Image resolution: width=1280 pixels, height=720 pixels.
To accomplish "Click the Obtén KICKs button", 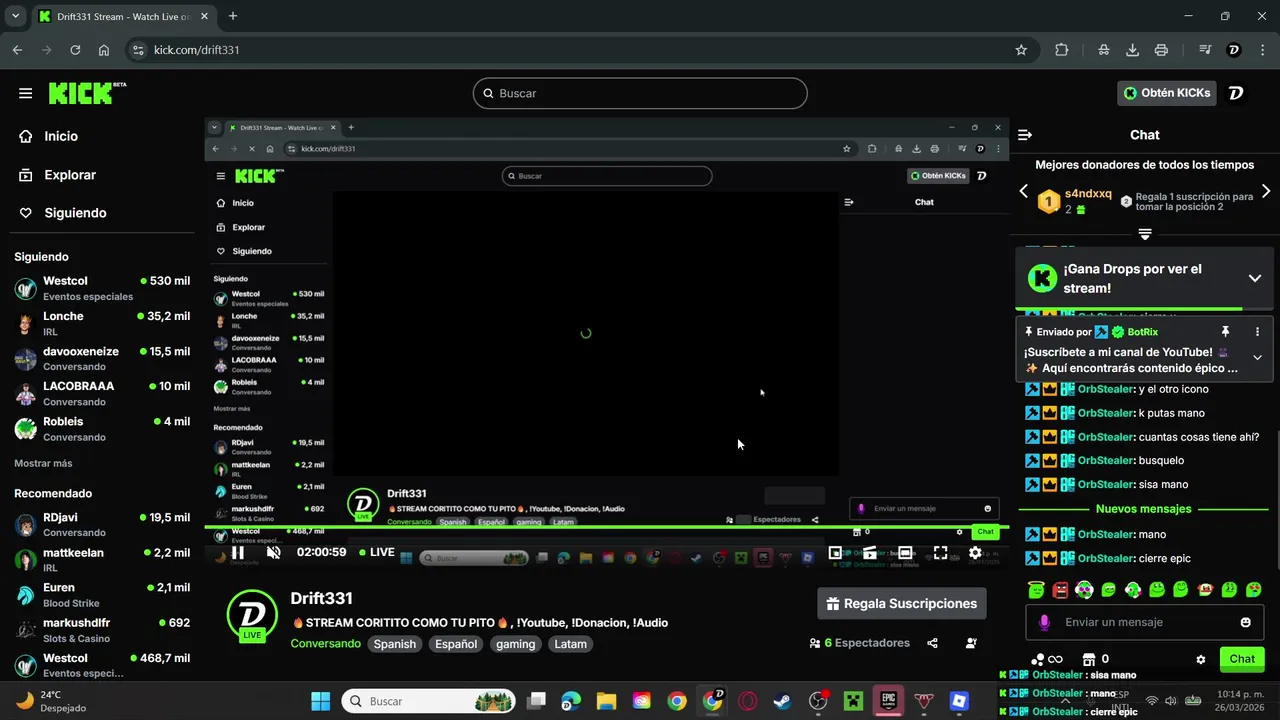I will 1167,93.
